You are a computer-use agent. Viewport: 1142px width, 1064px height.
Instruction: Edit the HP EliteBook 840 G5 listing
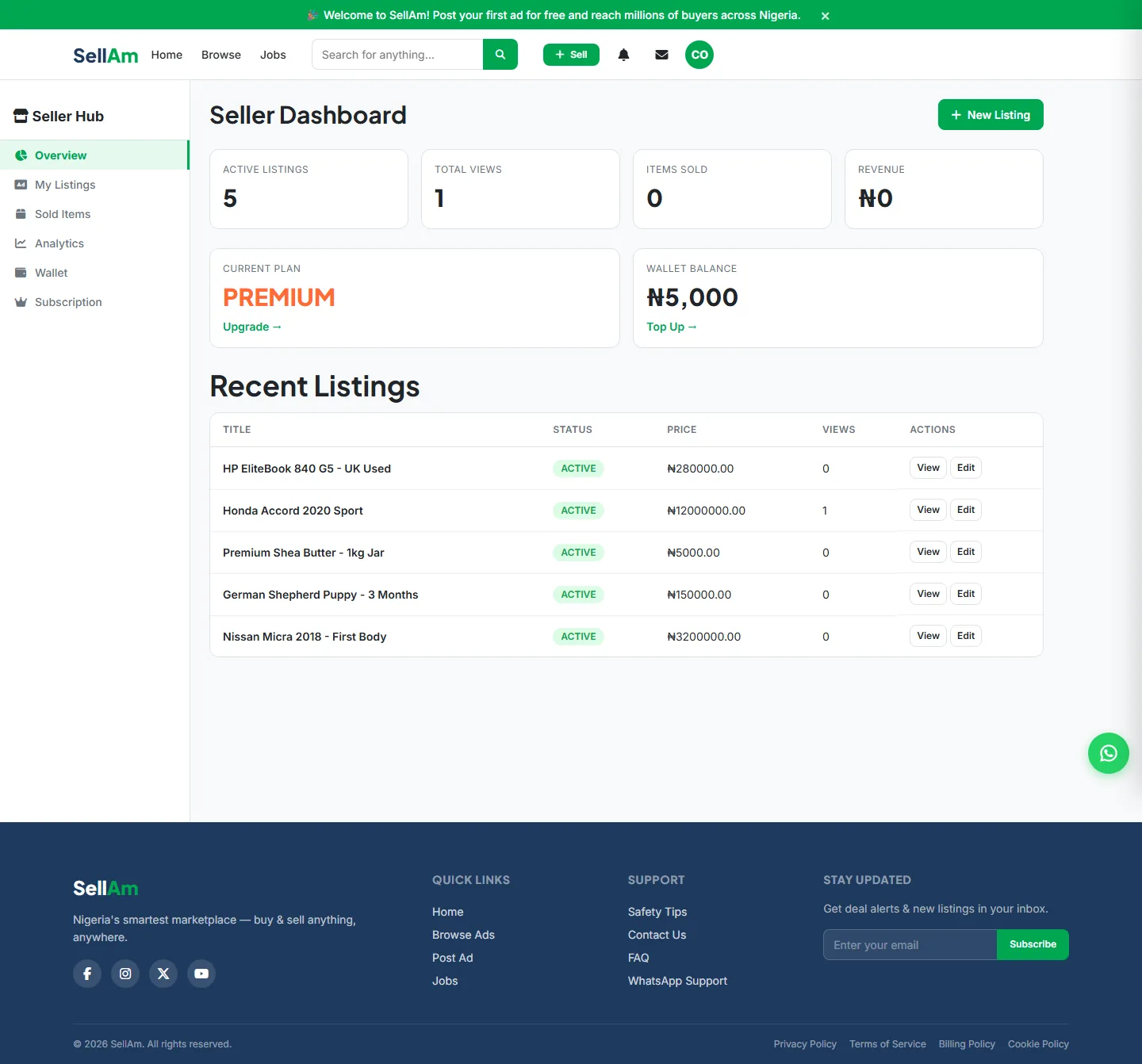(966, 468)
